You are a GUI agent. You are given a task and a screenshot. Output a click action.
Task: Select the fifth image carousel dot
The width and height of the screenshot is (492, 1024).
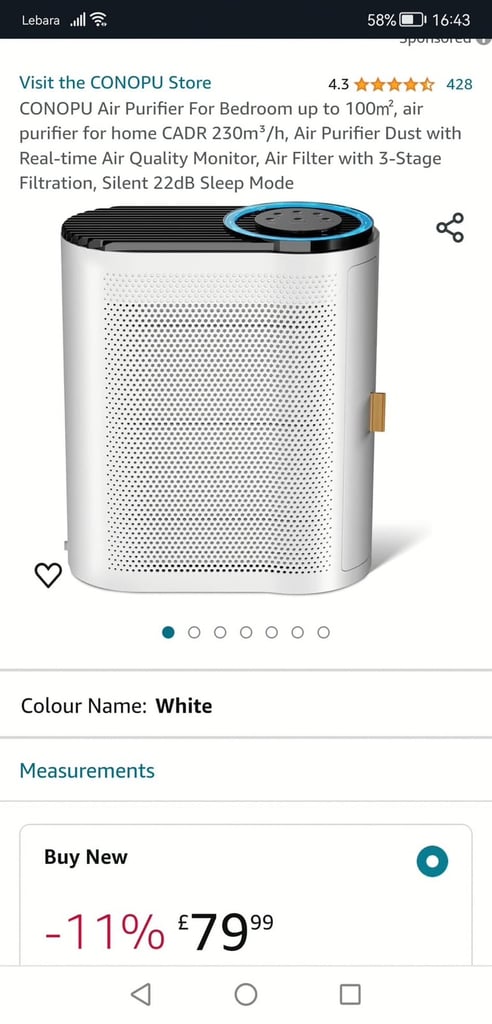tap(272, 632)
